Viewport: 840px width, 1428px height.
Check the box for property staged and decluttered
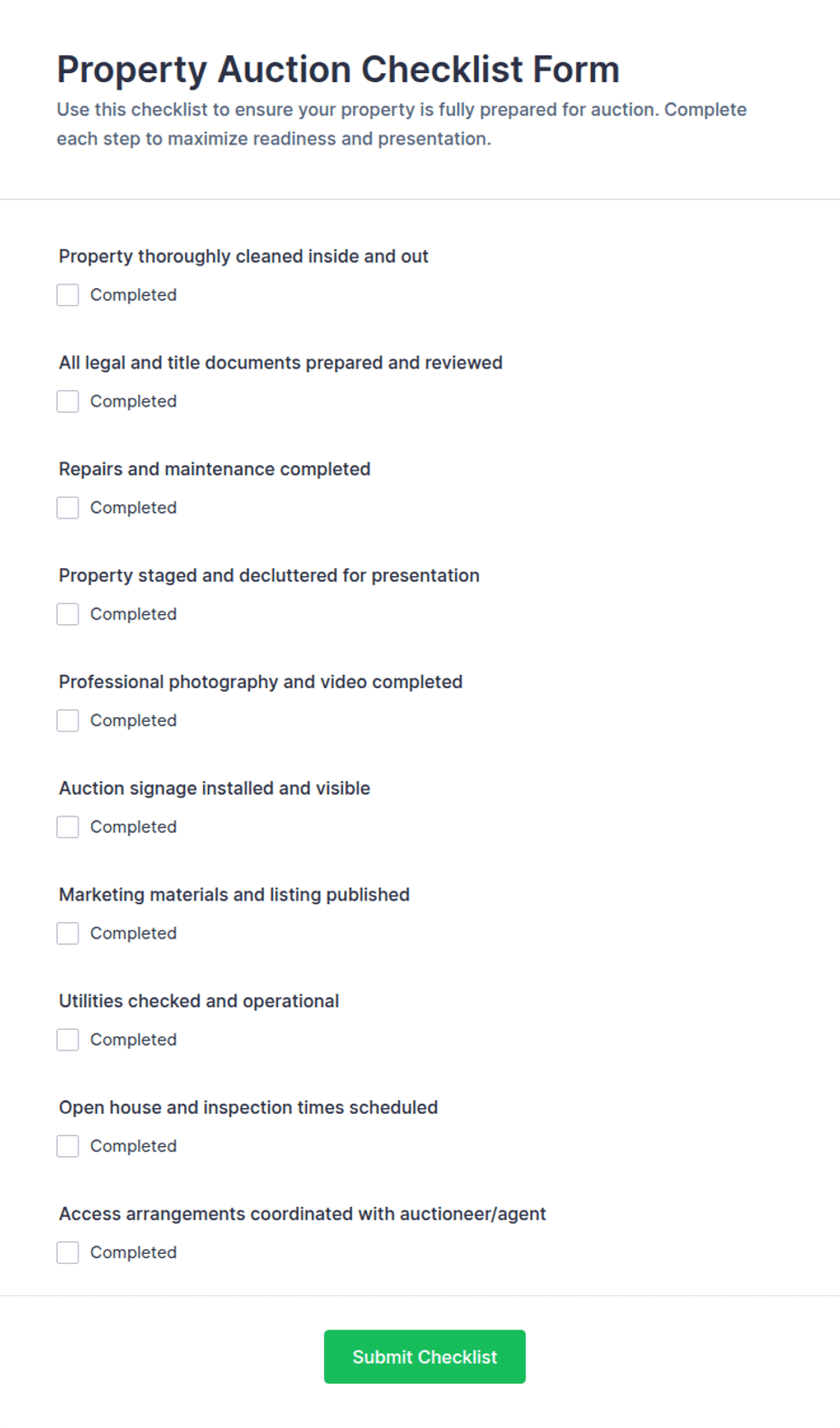(68, 614)
